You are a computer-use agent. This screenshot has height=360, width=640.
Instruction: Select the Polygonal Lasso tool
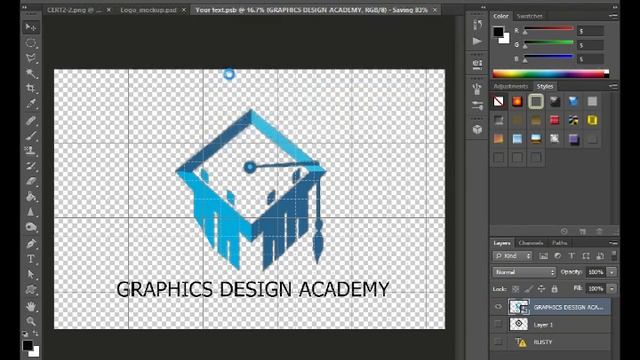point(31,58)
